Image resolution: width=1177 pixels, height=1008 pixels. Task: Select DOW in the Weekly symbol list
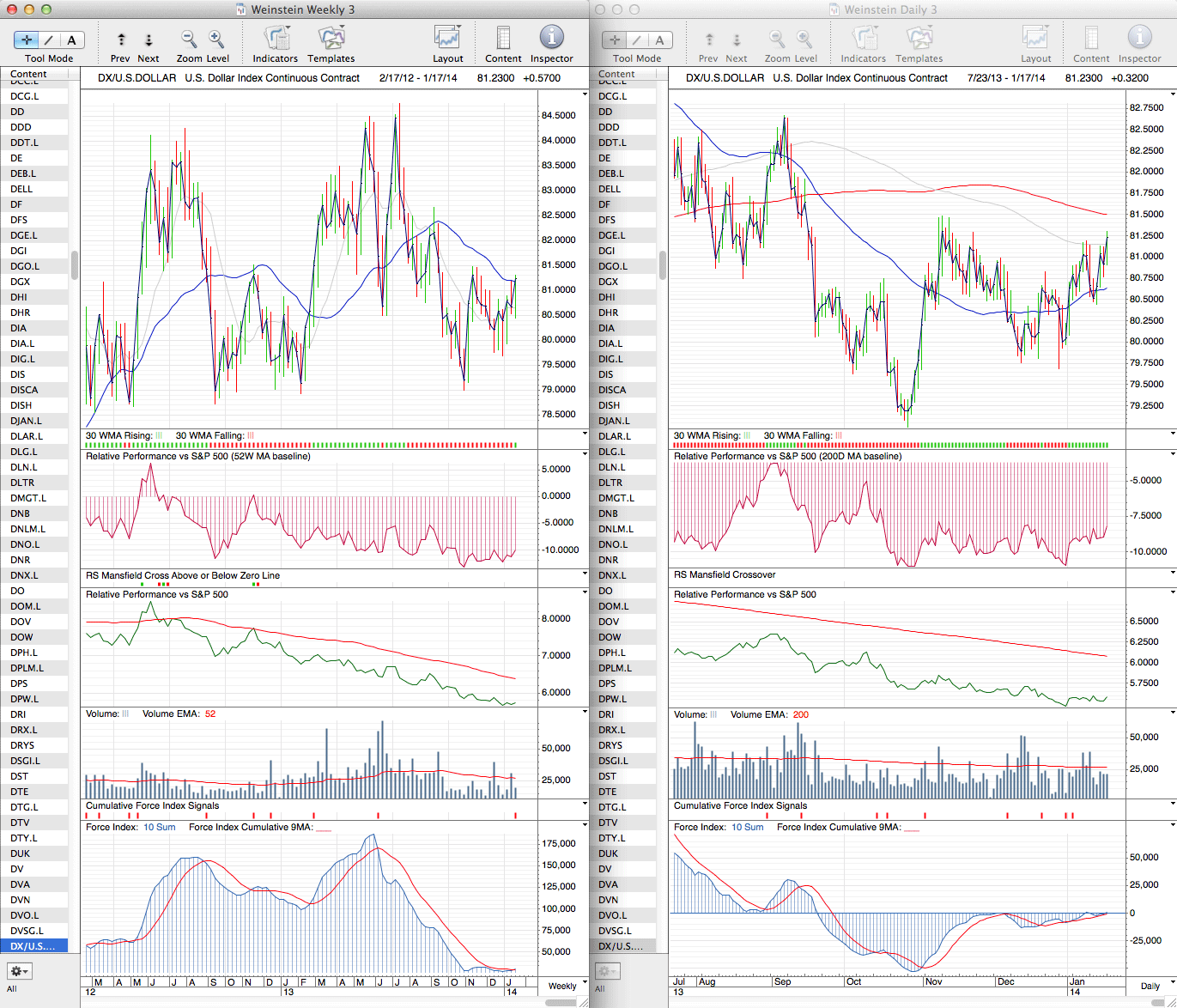pos(21,637)
